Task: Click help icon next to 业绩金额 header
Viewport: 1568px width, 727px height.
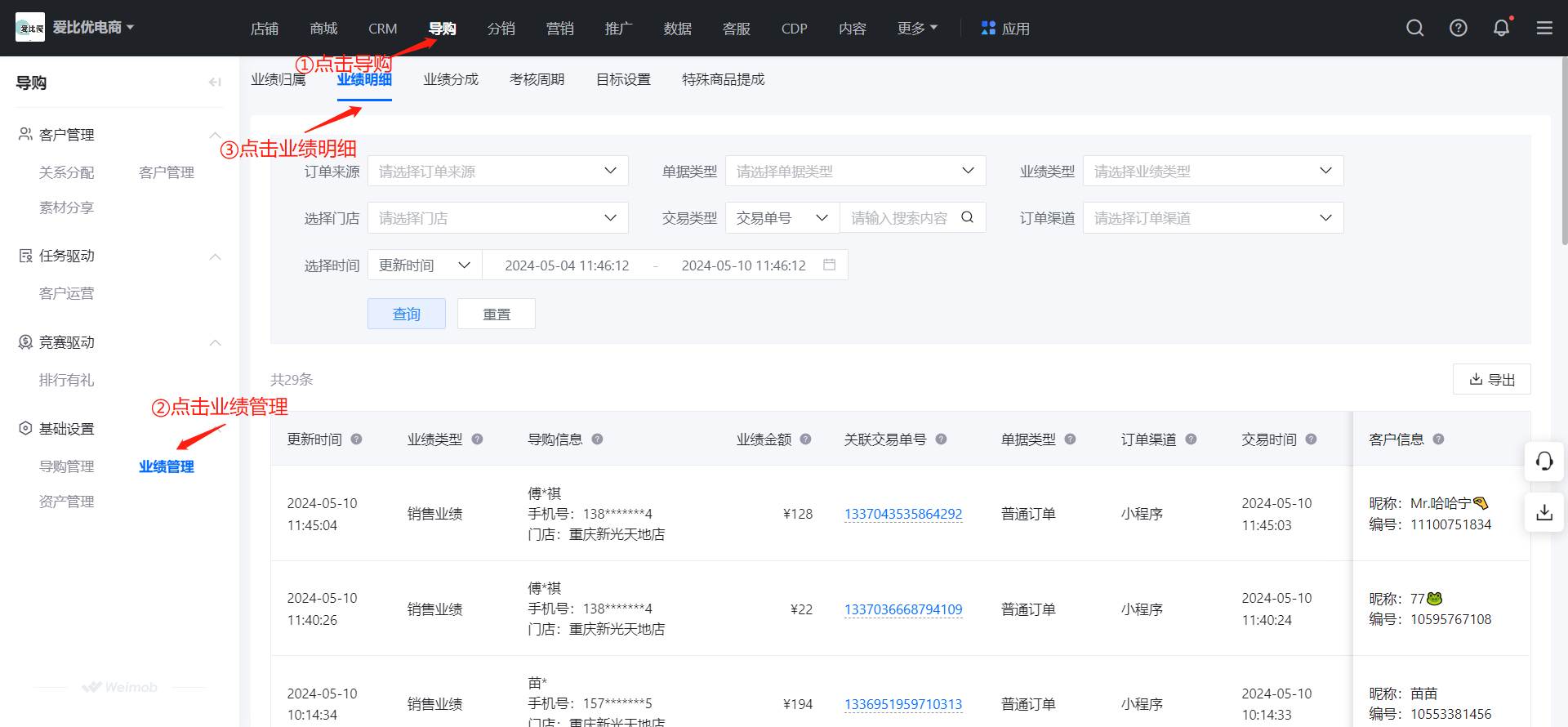Action: click(x=805, y=439)
